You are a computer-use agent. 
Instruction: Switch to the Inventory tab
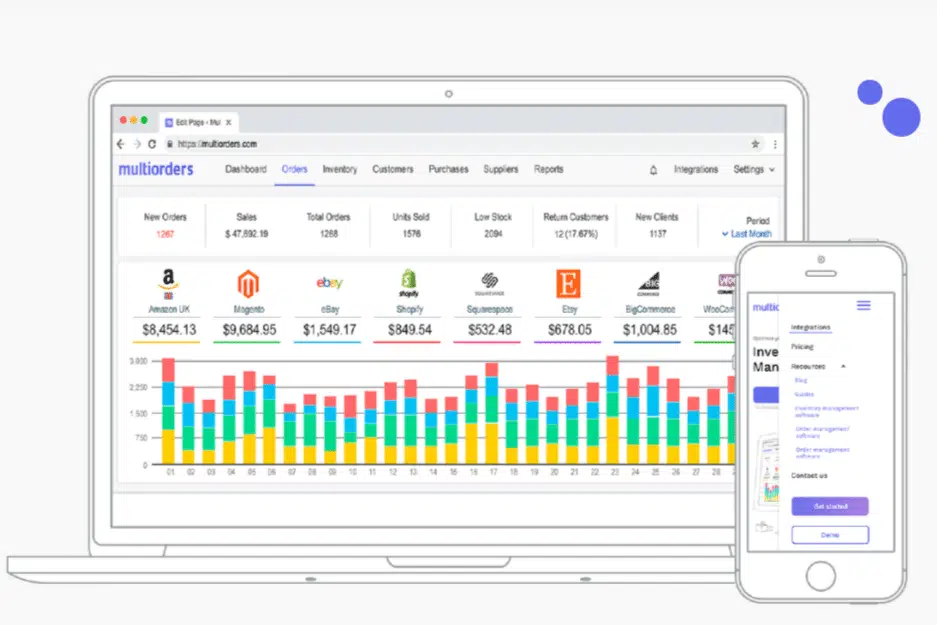pyautogui.click(x=339, y=170)
